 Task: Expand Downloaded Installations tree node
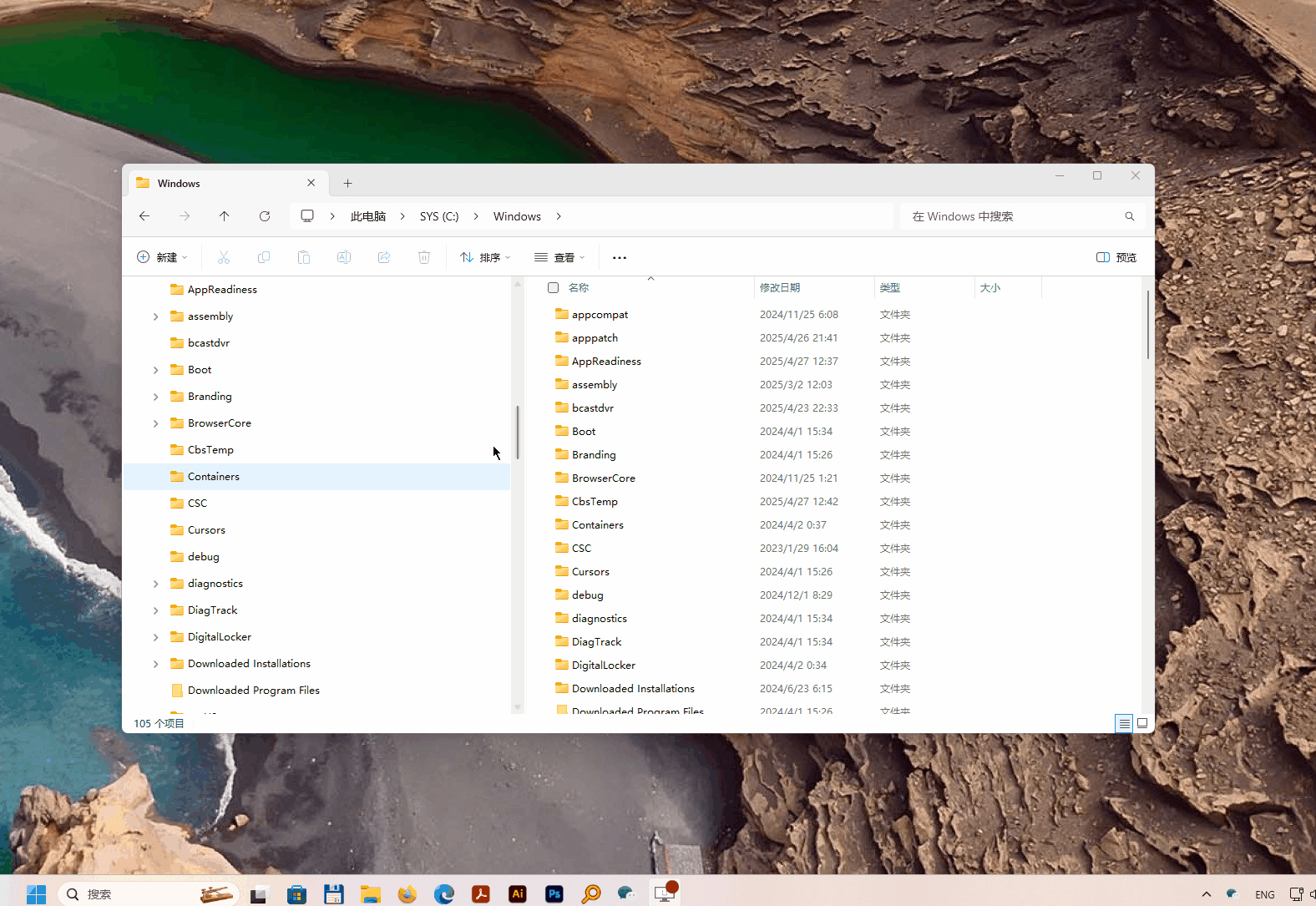(x=156, y=664)
